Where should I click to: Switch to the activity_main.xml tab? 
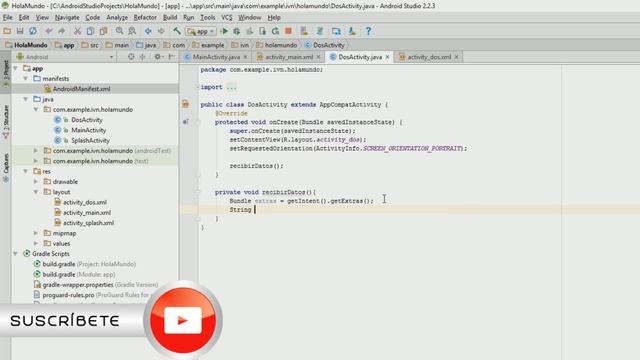[289, 57]
